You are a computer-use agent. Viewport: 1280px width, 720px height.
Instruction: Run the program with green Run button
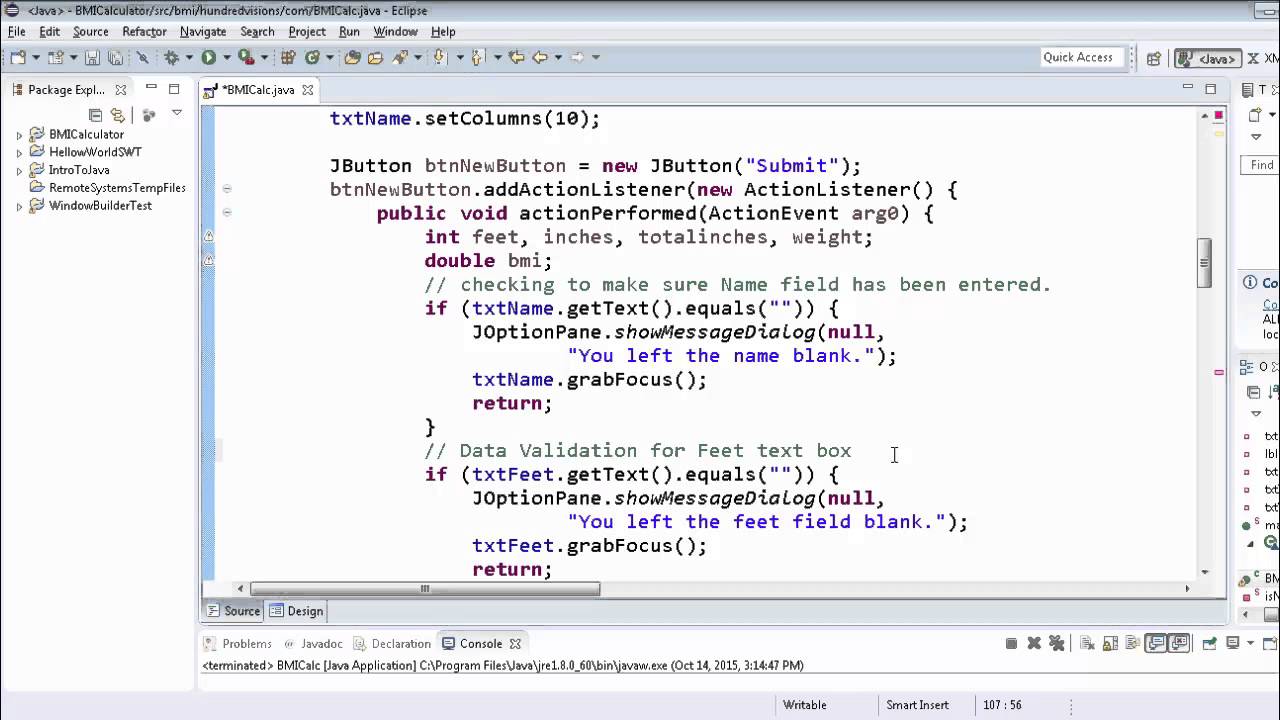point(208,57)
